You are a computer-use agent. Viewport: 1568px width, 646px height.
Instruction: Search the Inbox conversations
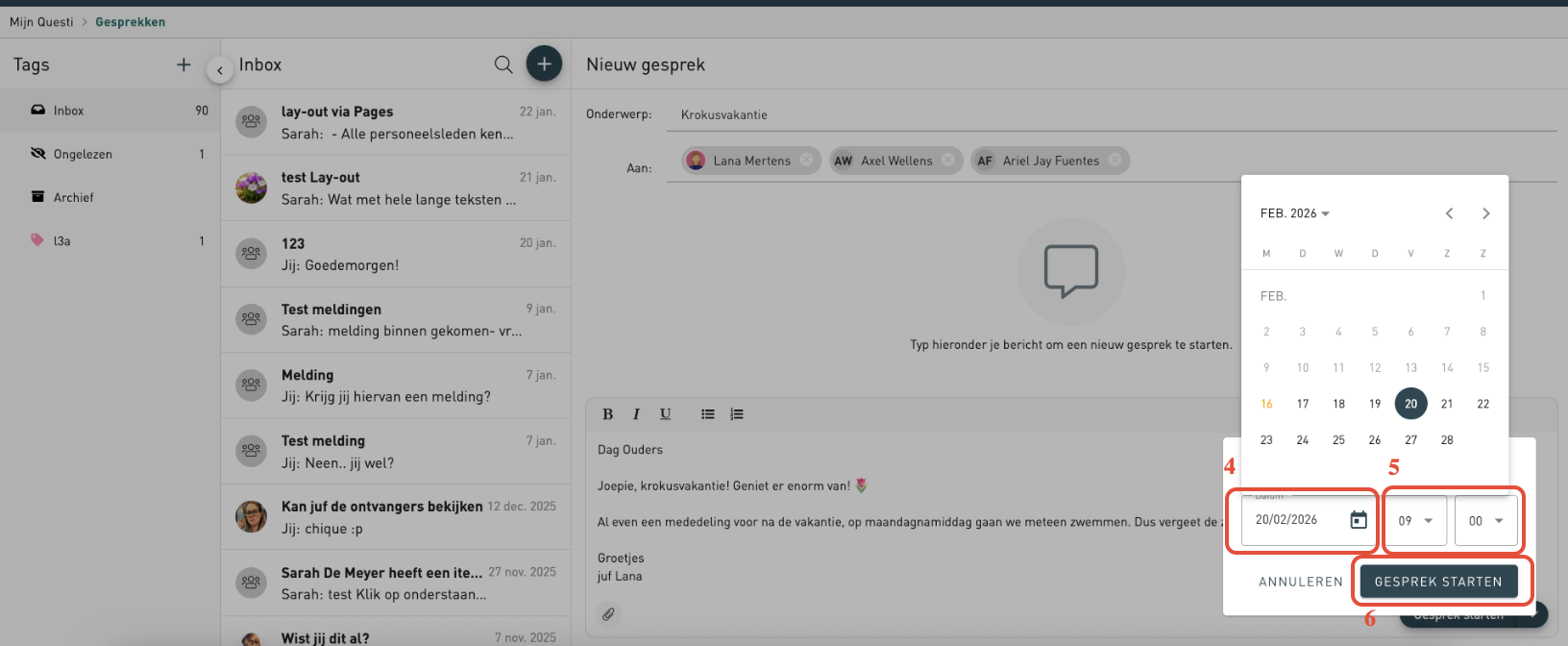click(503, 64)
